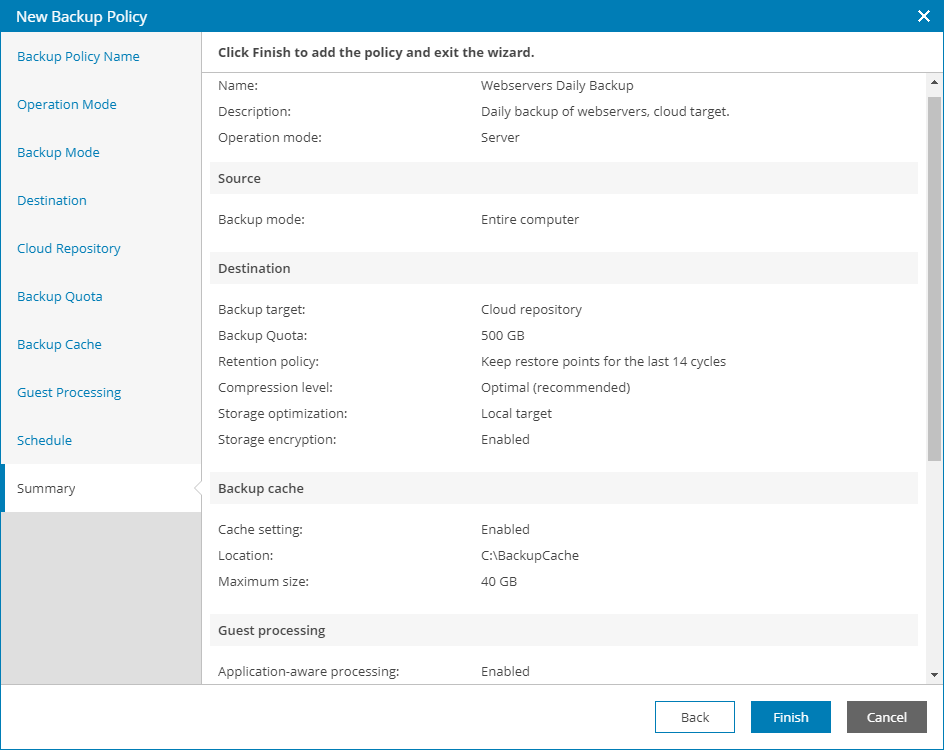
Task: Click the Finish button
Action: pyautogui.click(x=791, y=717)
